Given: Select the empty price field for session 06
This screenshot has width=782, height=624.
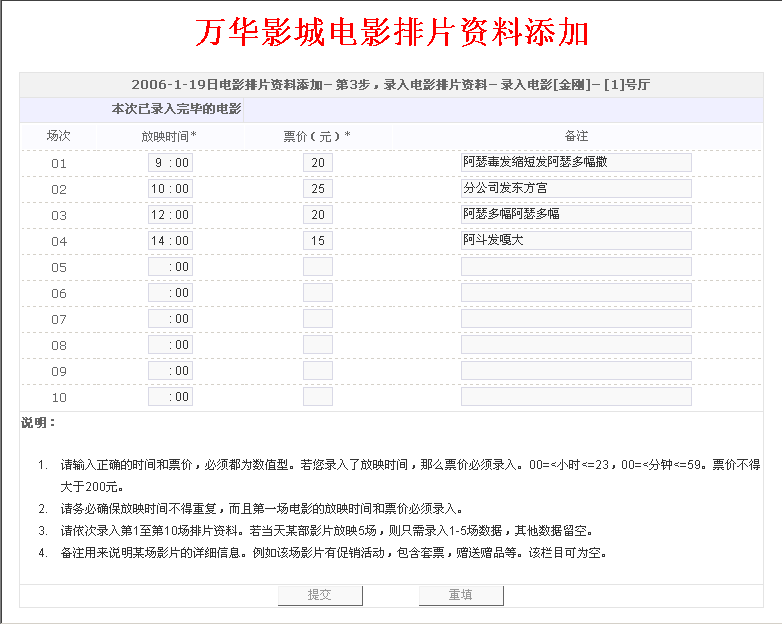Looking at the screenshot, I should point(318,293).
